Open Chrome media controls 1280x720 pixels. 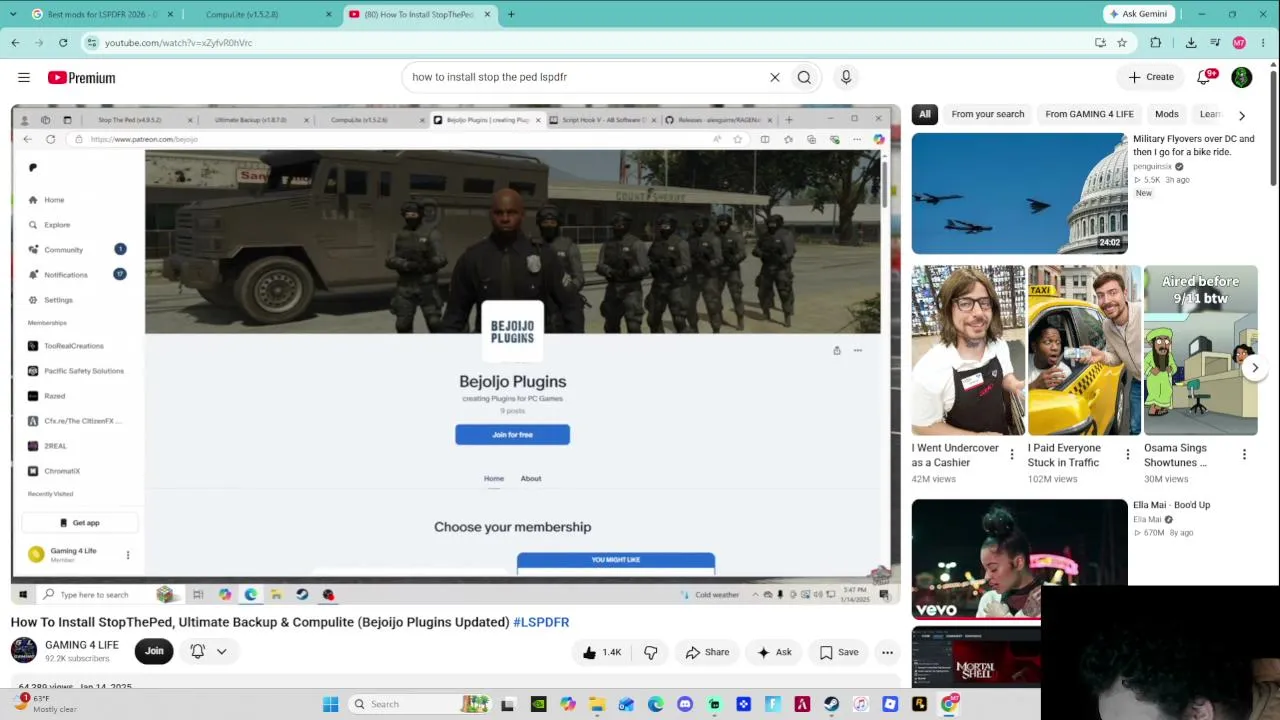[x=1215, y=43]
